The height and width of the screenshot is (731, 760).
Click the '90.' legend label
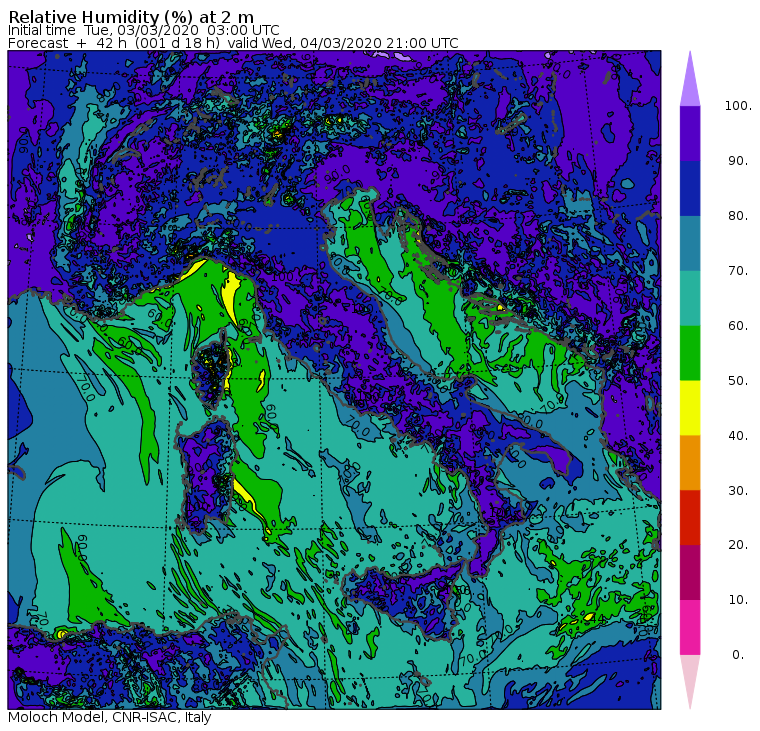click(738, 161)
